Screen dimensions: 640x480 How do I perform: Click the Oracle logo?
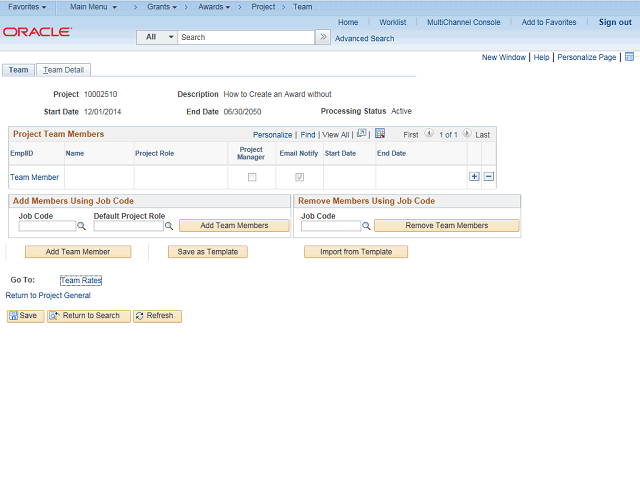coord(38,32)
